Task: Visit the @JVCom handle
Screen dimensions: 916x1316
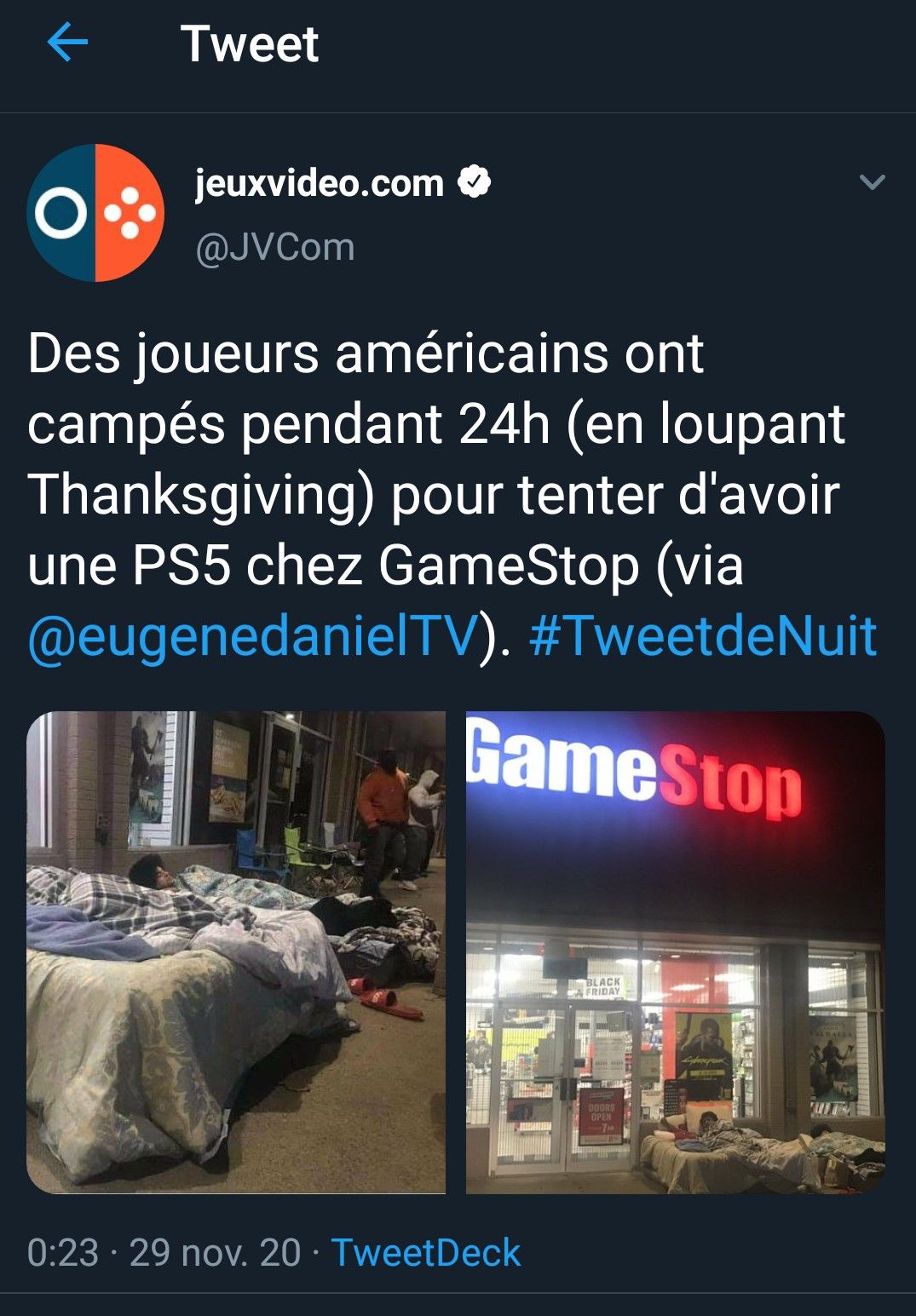Action: 275,247
